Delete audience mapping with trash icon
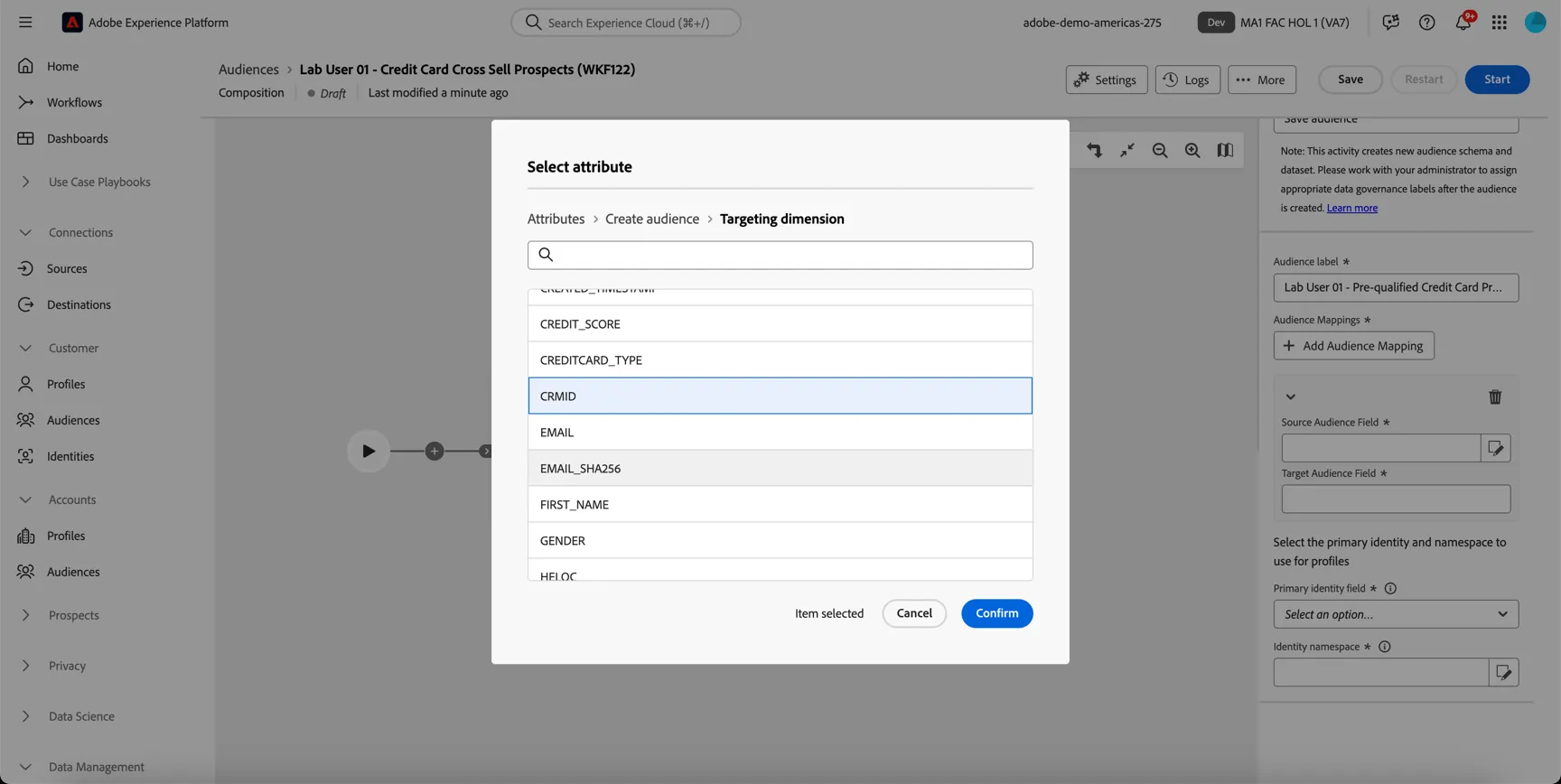Viewport: 1561px width, 784px height. (1495, 397)
